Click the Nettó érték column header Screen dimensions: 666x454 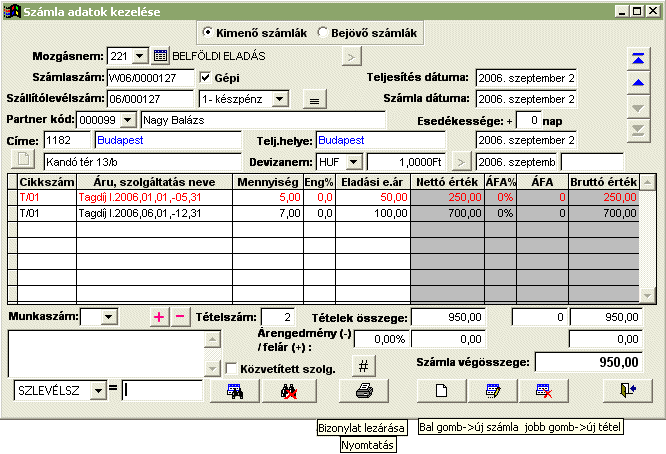tap(447, 182)
